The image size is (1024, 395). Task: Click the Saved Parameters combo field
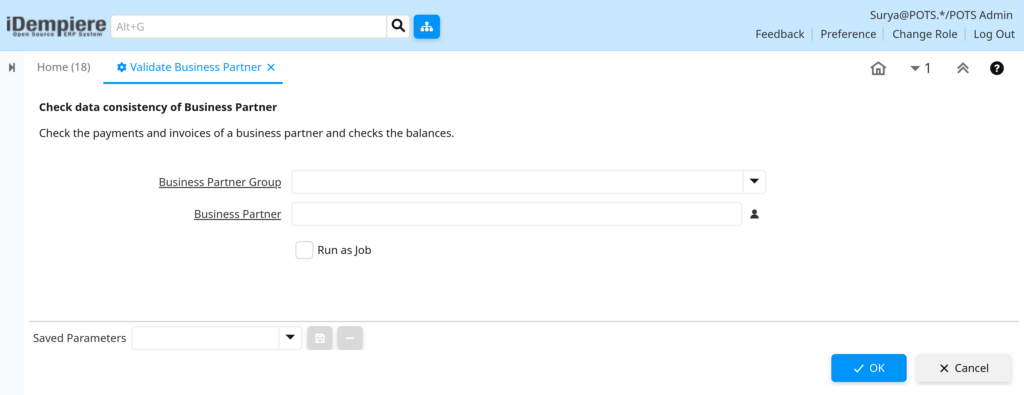pyautogui.click(x=205, y=338)
